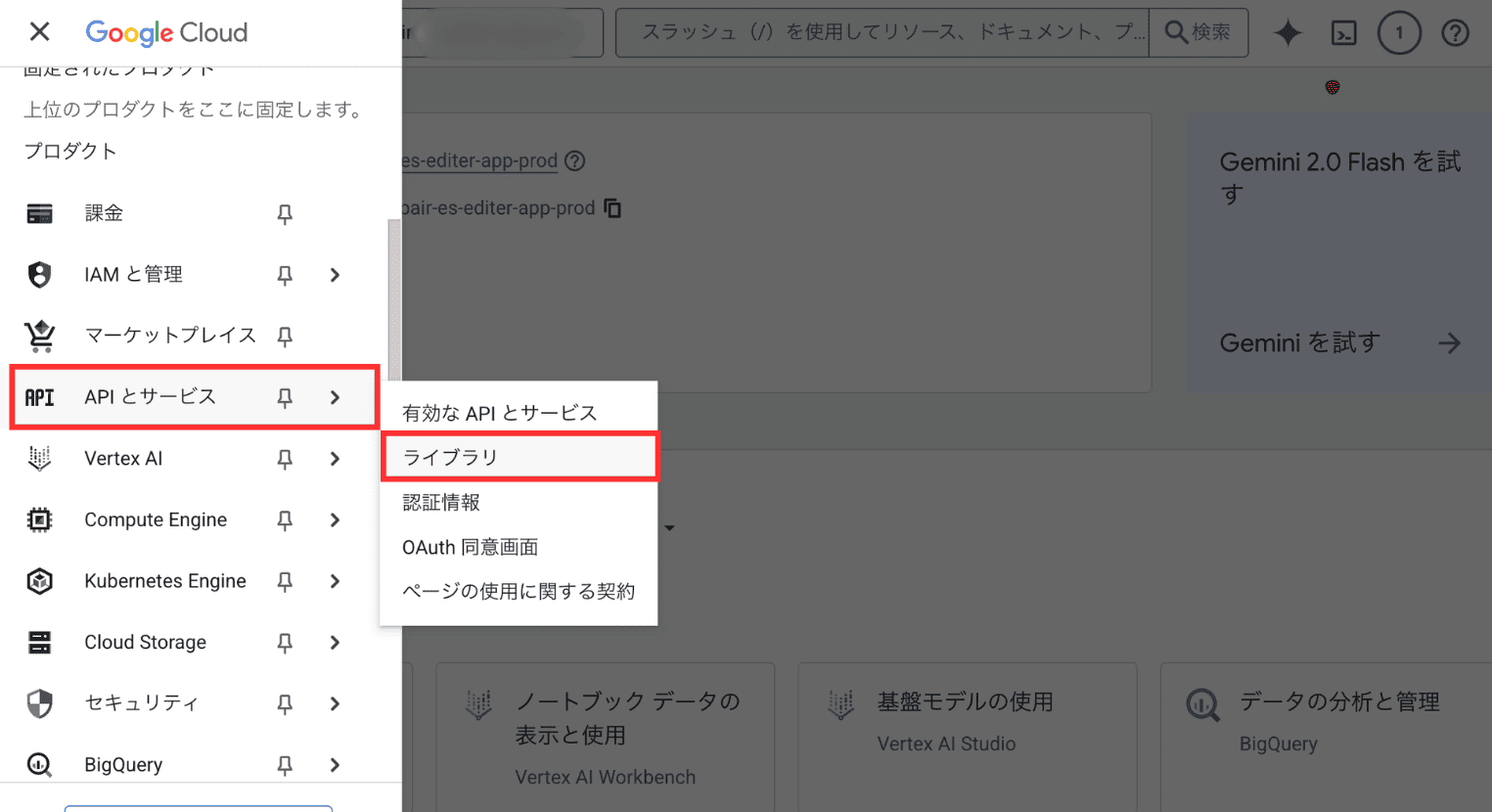Pin Cloud Storage with its pin icon
The image size is (1492, 812).
coord(285,643)
